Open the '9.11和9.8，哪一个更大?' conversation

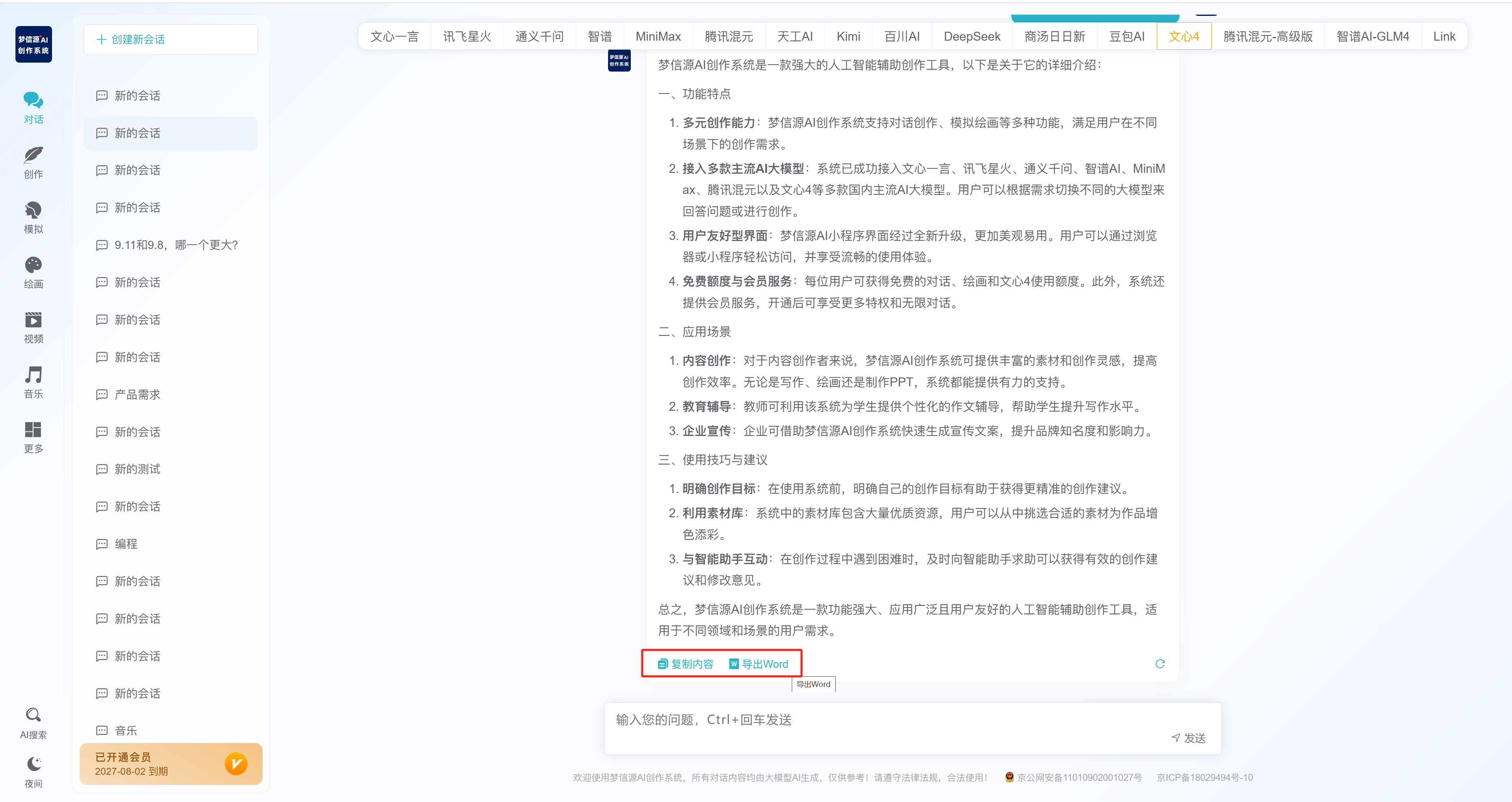[176, 245]
